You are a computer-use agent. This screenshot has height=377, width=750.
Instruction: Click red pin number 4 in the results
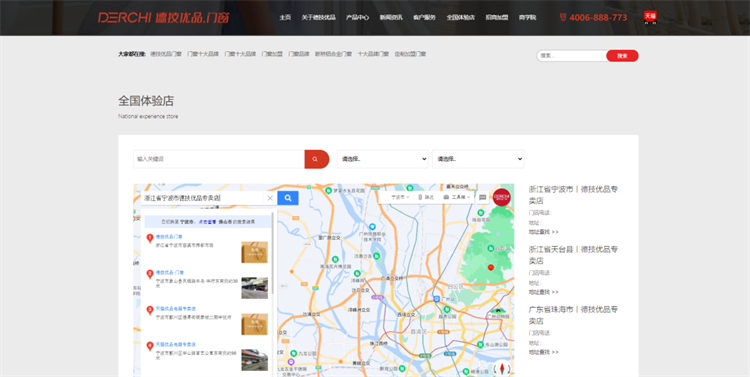click(150, 345)
